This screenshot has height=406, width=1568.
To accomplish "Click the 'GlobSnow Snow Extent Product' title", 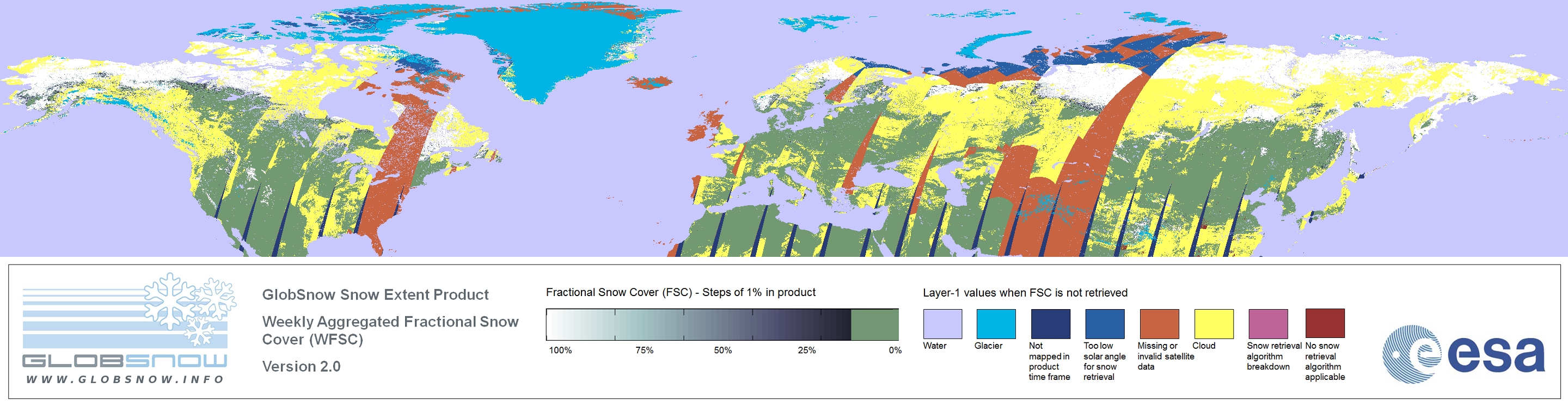I will (x=375, y=294).
